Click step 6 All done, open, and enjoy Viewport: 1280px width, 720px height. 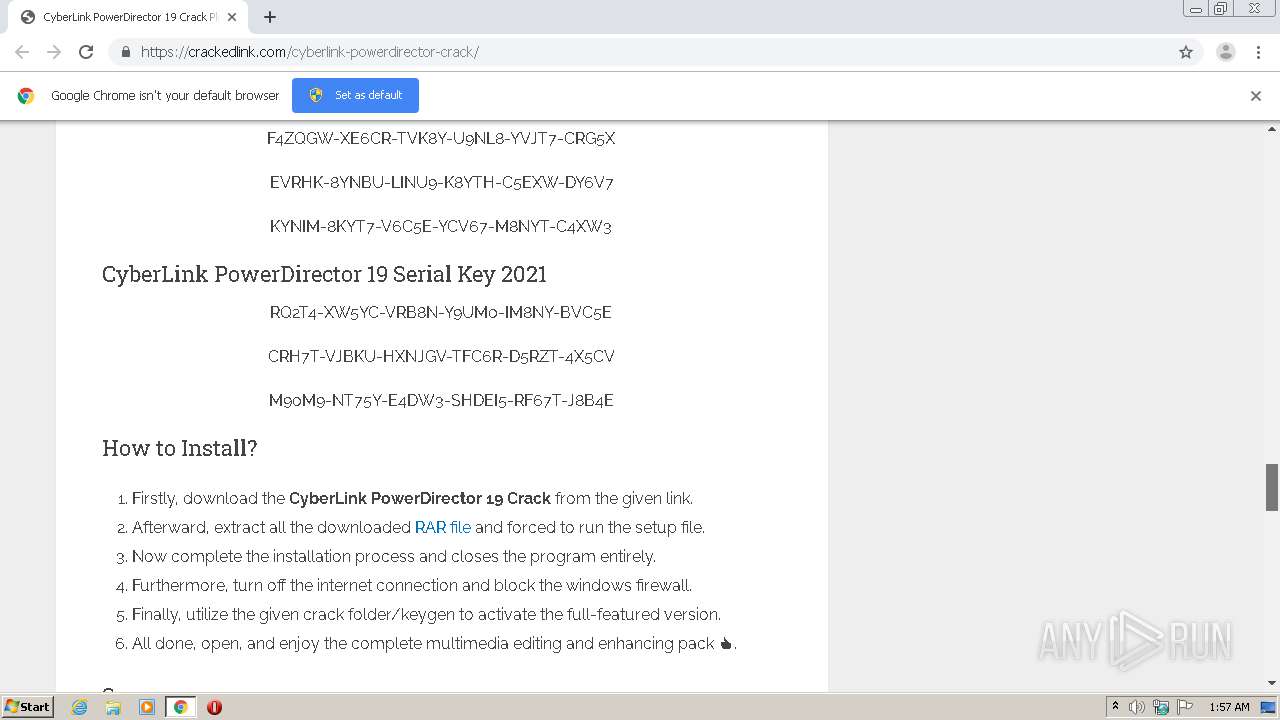tap(434, 643)
